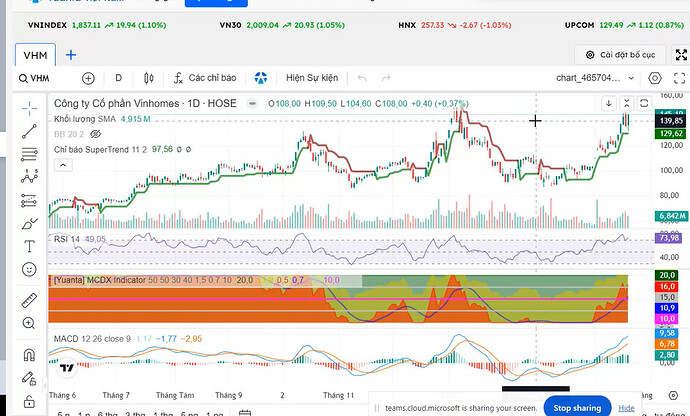Collapse the left drawing toolbar handle
The height and width of the screenshot is (416, 690).
pyautogui.click(x=44, y=386)
